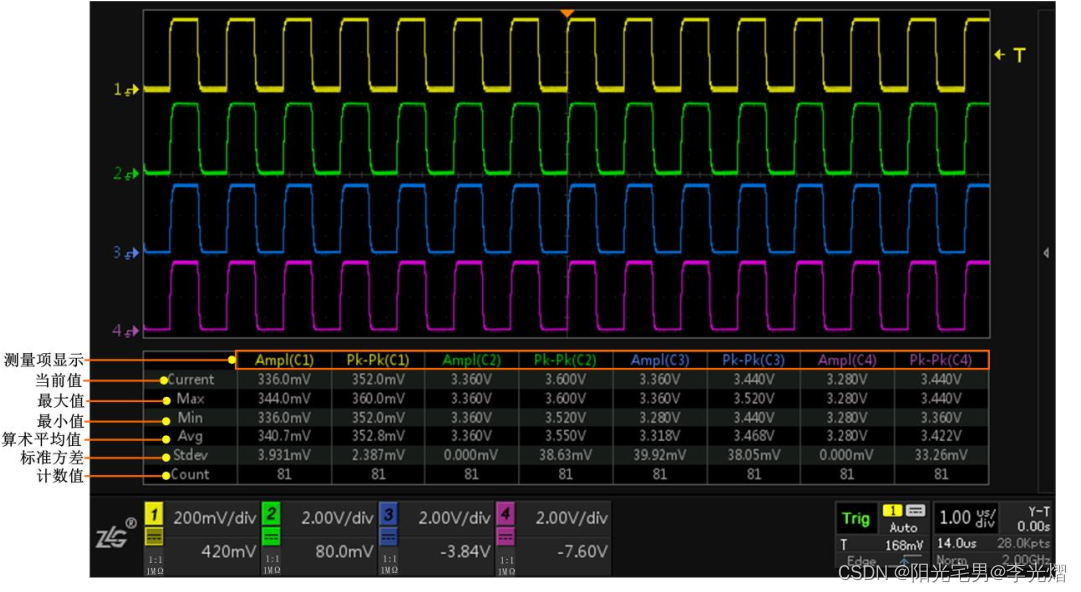Click the 3.468V average value
Image resolution: width=1081 pixels, height=592 pixels.
[754, 436]
